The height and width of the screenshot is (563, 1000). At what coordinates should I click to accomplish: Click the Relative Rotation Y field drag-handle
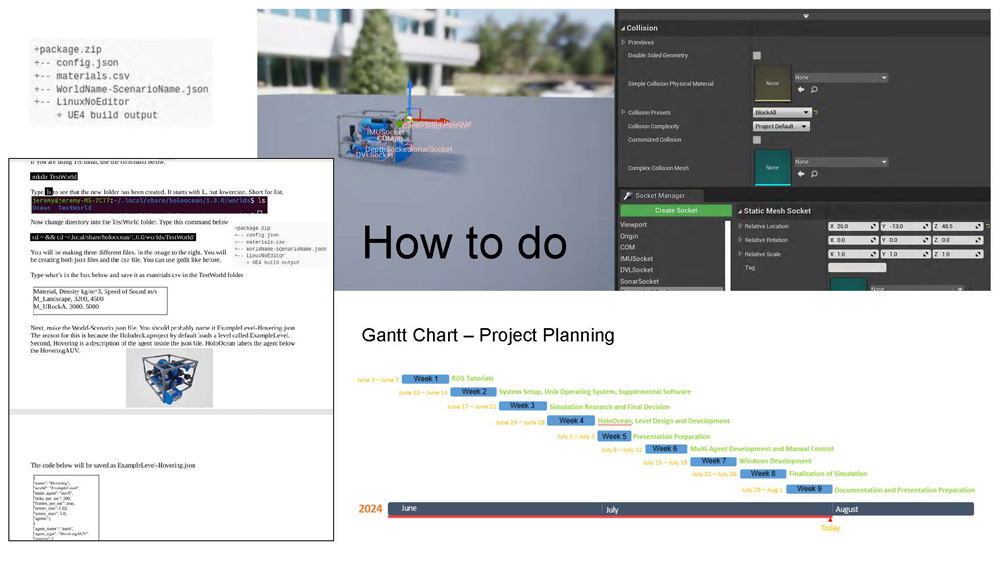tap(925, 240)
